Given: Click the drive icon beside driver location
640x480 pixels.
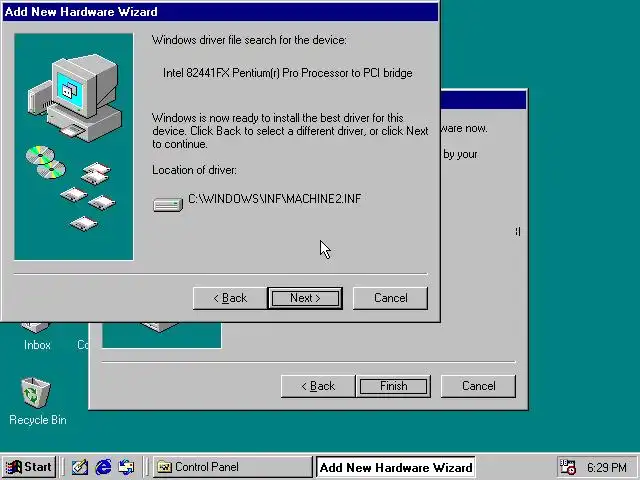Looking at the screenshot, I should pyautogui.click(x=168, y=204).
